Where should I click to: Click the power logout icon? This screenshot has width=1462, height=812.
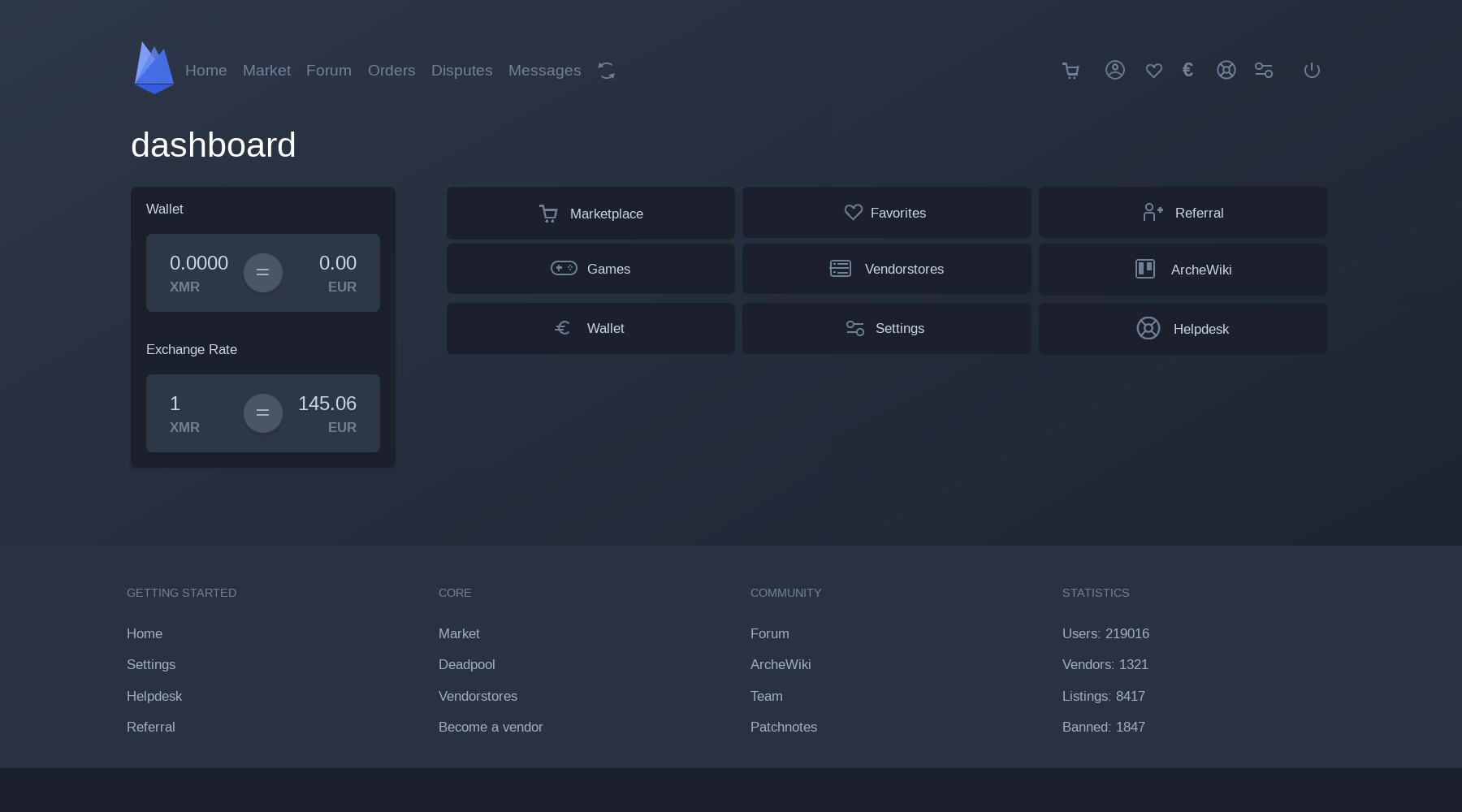point(1312,70)
